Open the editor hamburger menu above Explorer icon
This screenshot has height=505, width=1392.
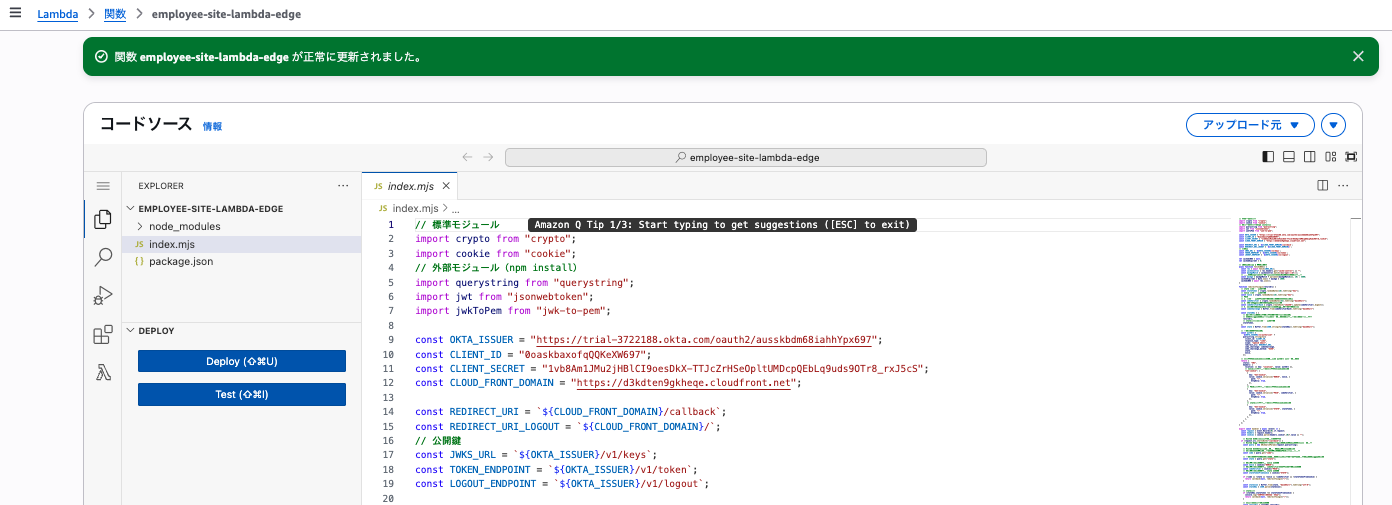pos(102,186)
